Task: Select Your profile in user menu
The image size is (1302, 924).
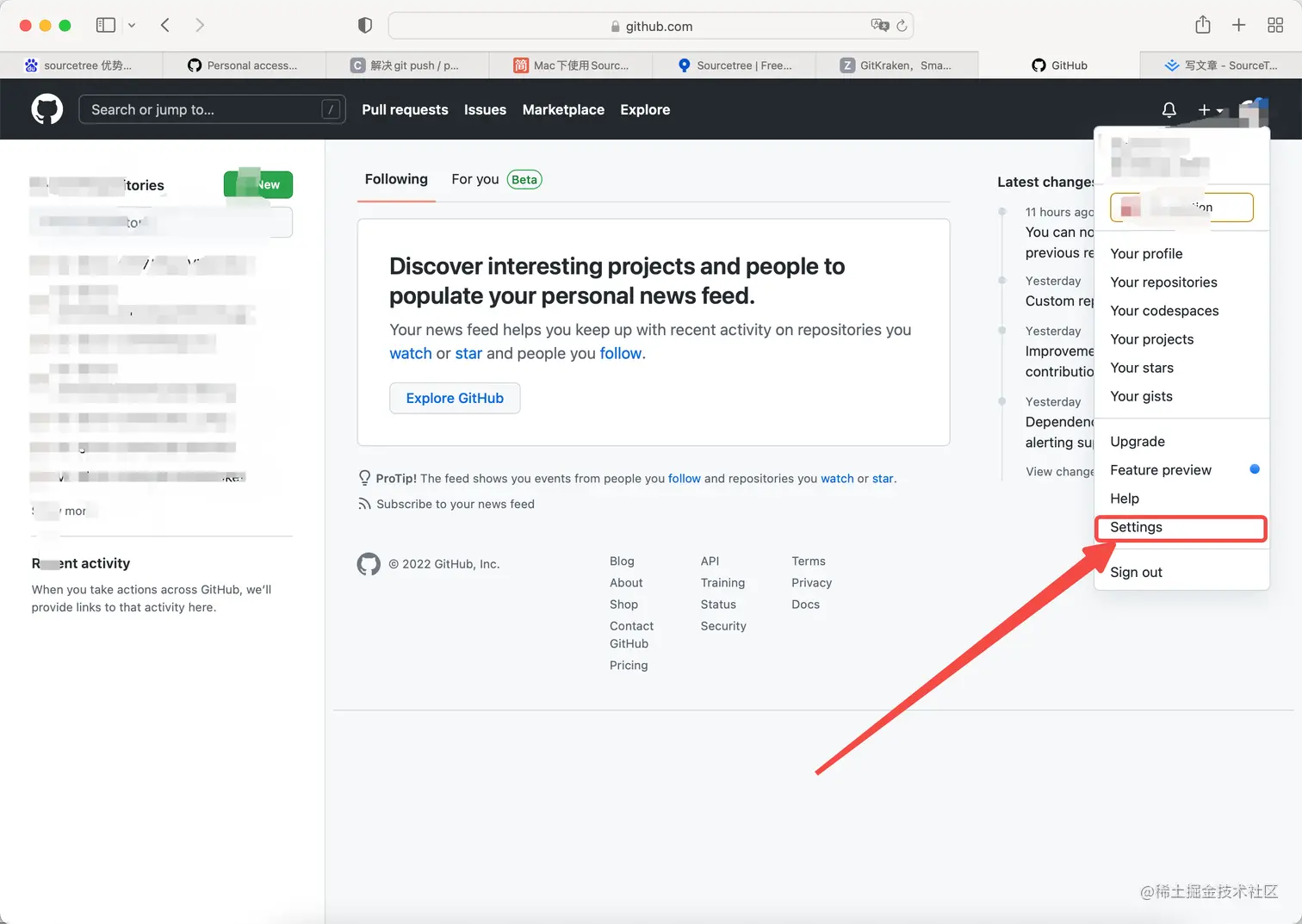Action: point(1181,253)
